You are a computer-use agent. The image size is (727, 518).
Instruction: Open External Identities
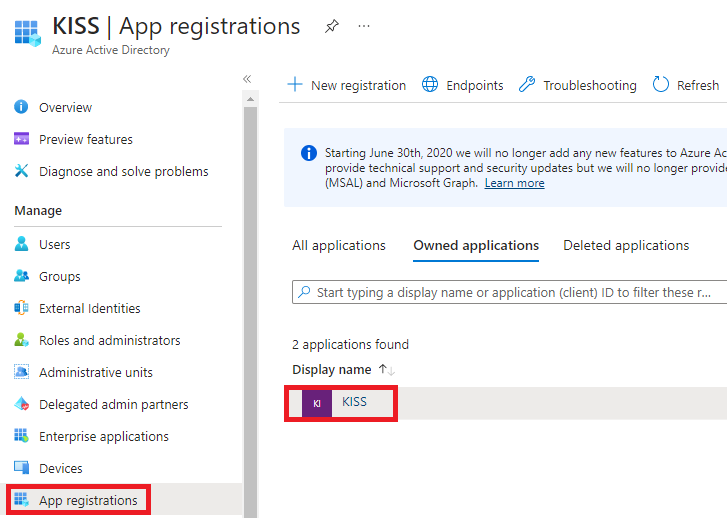90,308
